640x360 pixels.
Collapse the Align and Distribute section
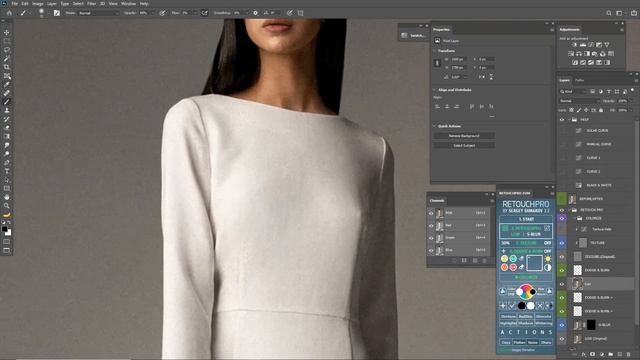click(434, 89)
